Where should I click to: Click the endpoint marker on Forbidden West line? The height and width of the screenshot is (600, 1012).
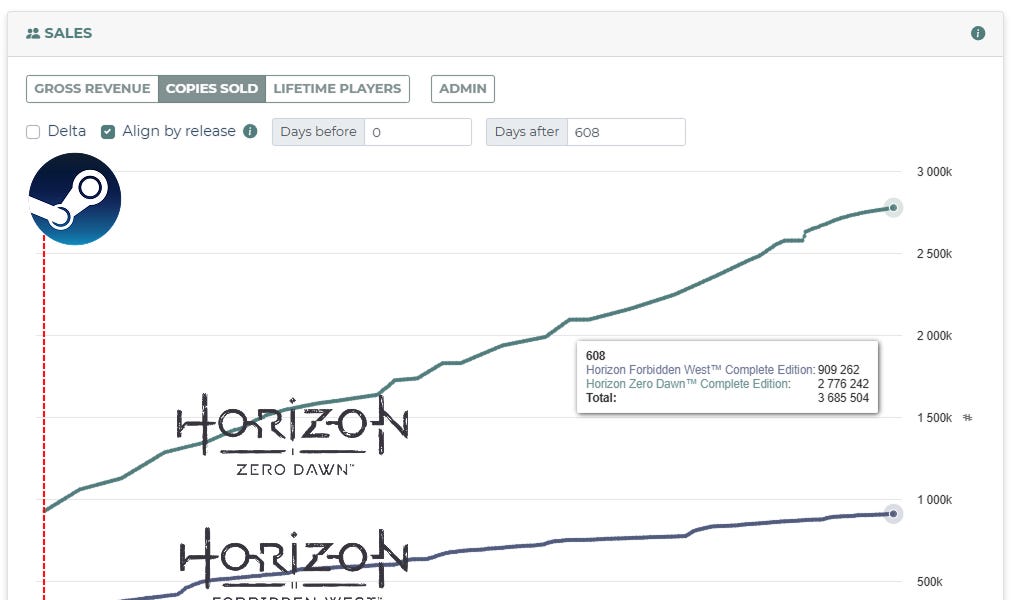click(x=893, y=514)
